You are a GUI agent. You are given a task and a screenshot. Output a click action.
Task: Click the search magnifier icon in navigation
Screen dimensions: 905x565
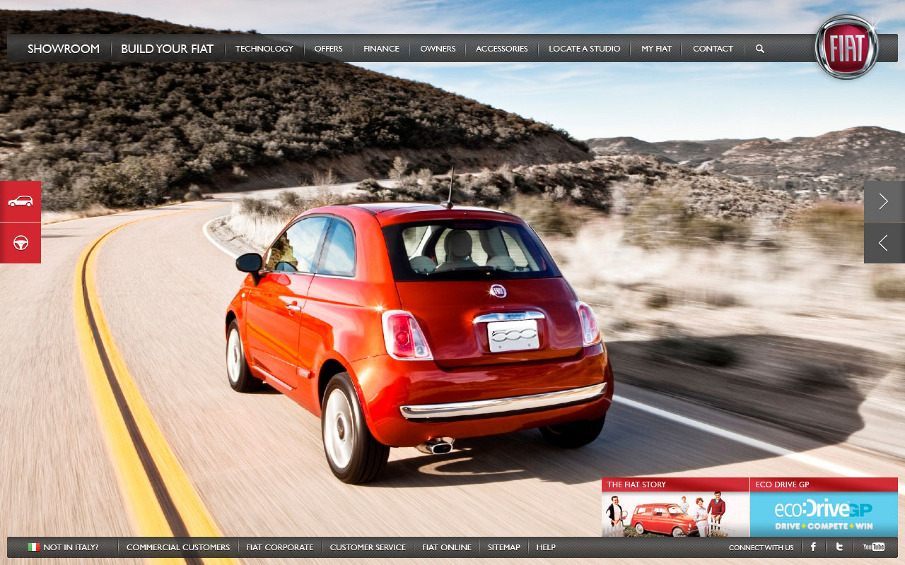pyautogui.click(x=760, y=48)
